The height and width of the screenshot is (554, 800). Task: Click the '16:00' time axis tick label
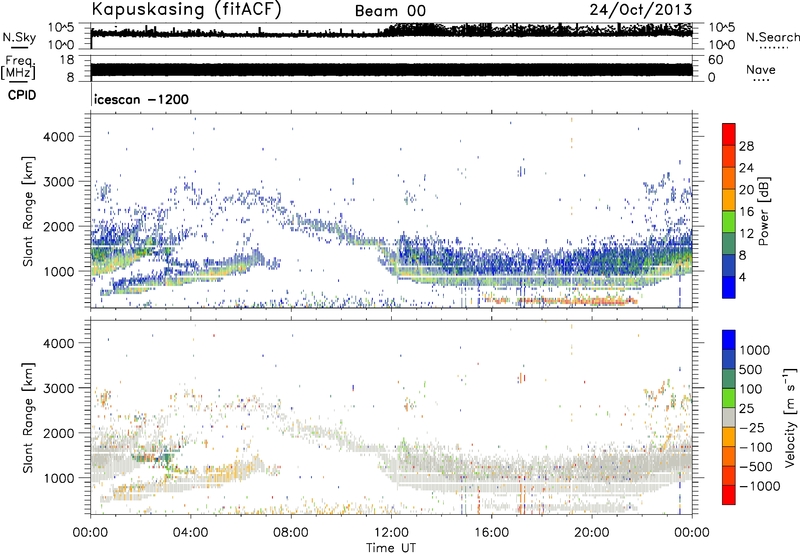point(491,533)
